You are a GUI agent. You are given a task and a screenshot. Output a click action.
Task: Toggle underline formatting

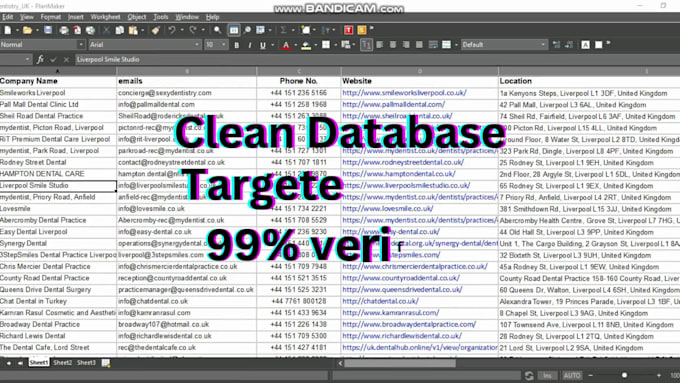click(263, 45)
